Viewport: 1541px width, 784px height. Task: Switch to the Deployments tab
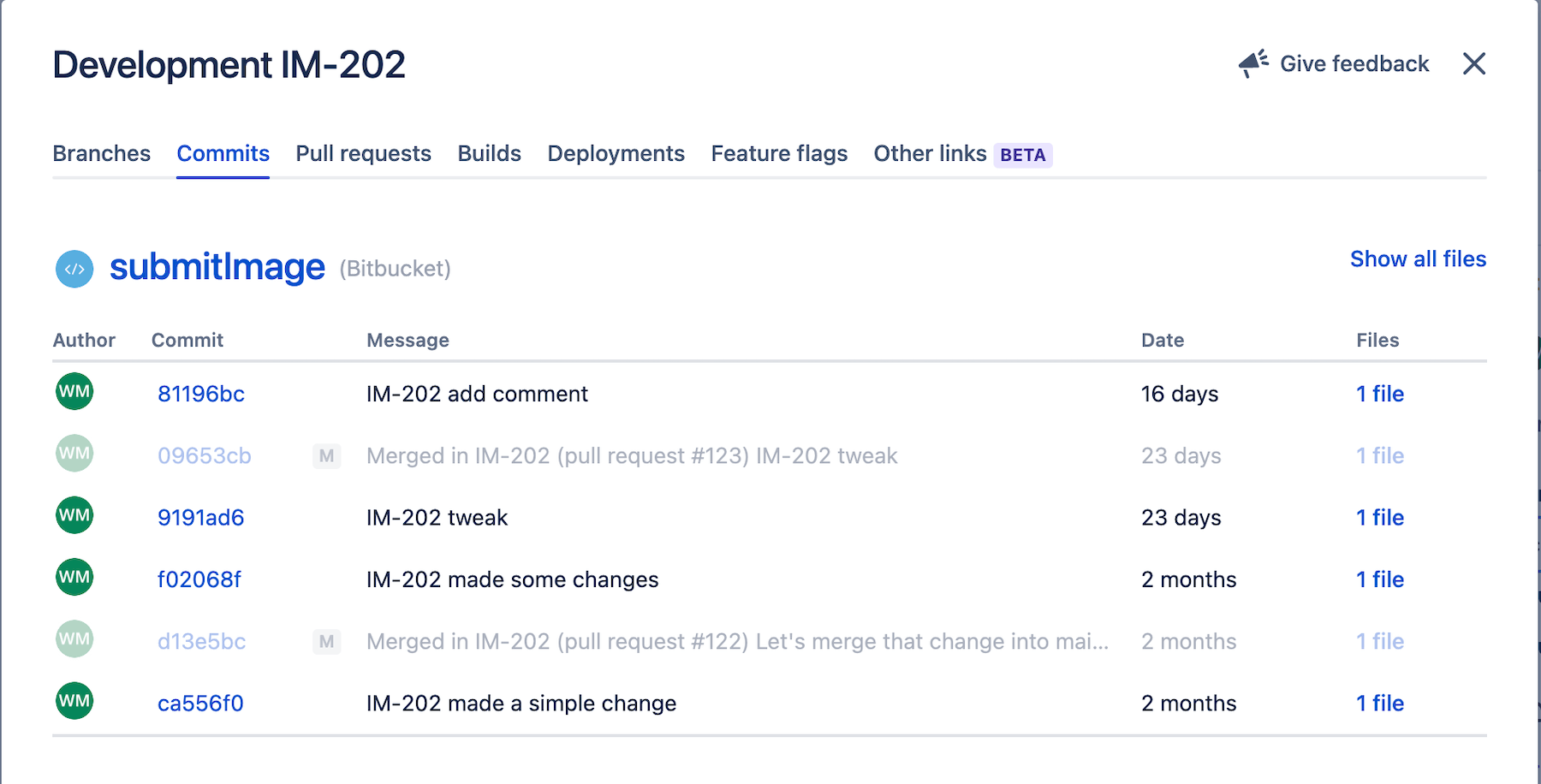tap(616, 153)
